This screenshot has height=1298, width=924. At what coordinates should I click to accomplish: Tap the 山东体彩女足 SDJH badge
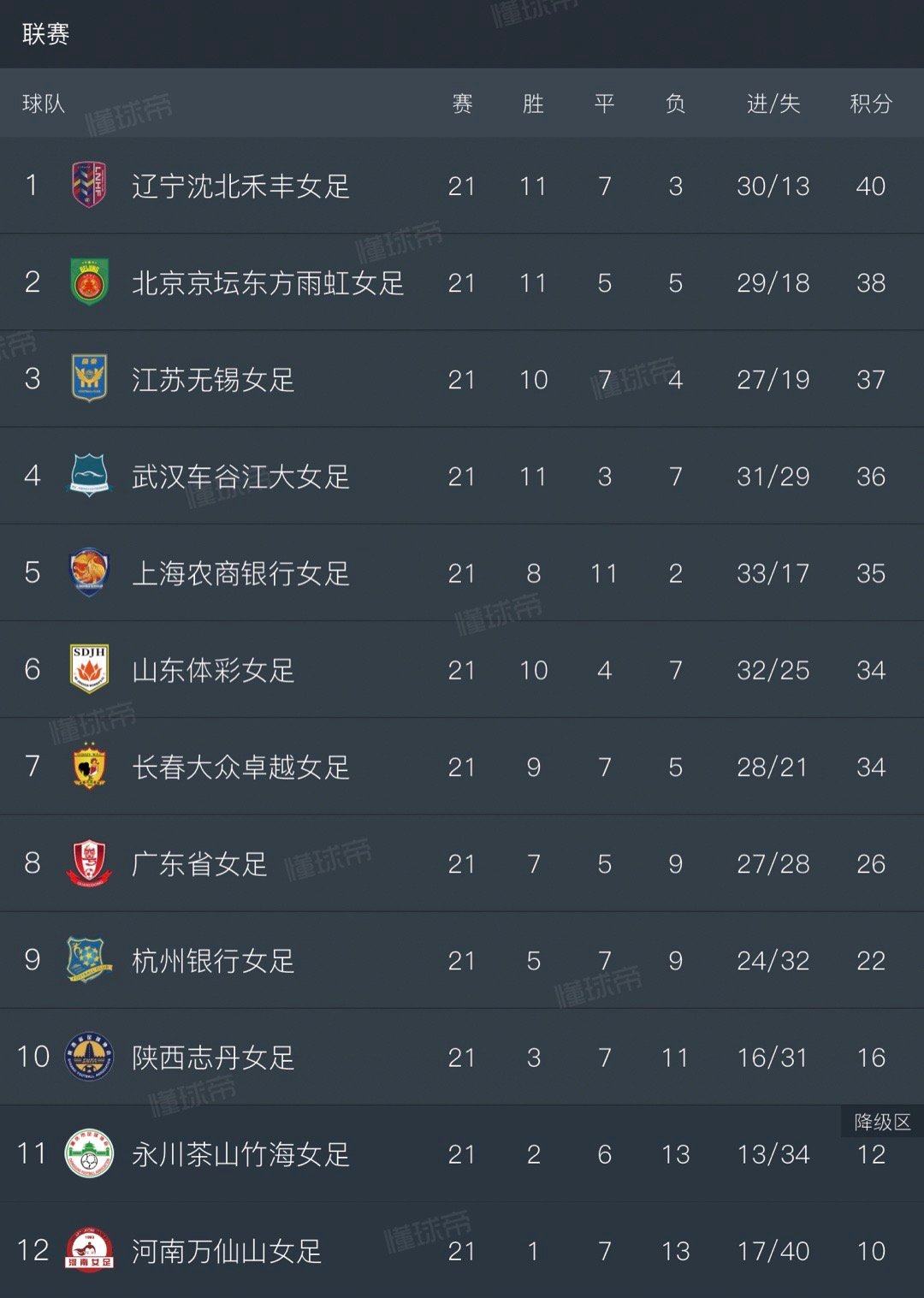pyautogui.click(x=89, y=669)
